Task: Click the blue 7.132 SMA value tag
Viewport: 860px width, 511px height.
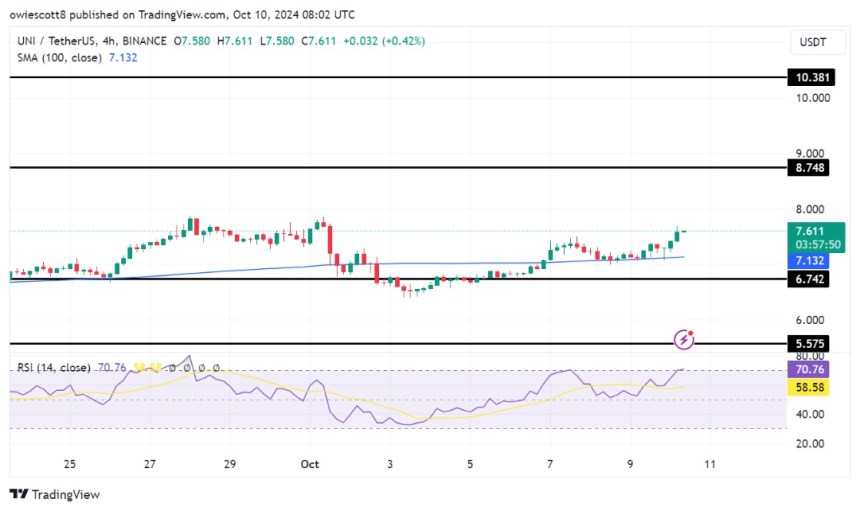Action: [809, 260]
